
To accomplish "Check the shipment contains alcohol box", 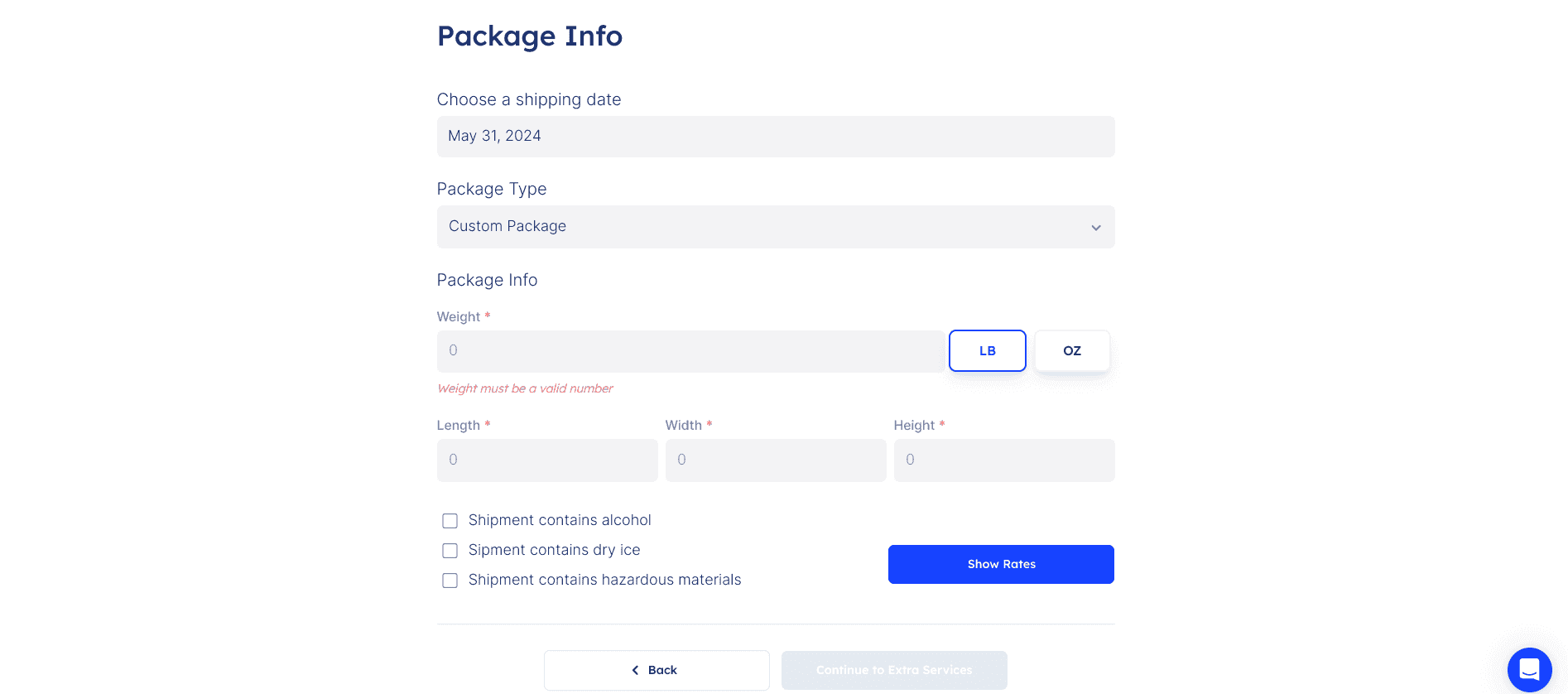I will pos(450,520).
